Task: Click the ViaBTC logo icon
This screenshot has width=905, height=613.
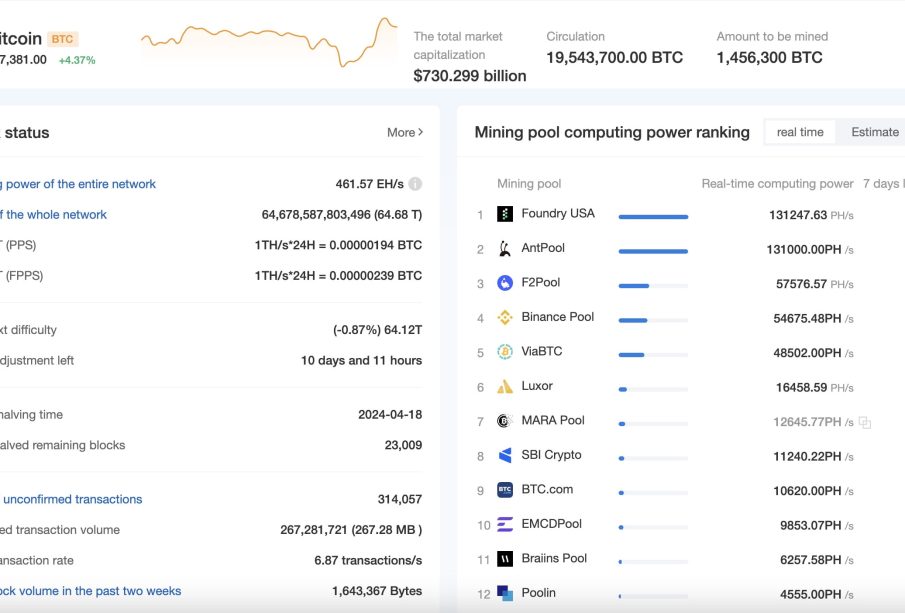Action: 505,352
